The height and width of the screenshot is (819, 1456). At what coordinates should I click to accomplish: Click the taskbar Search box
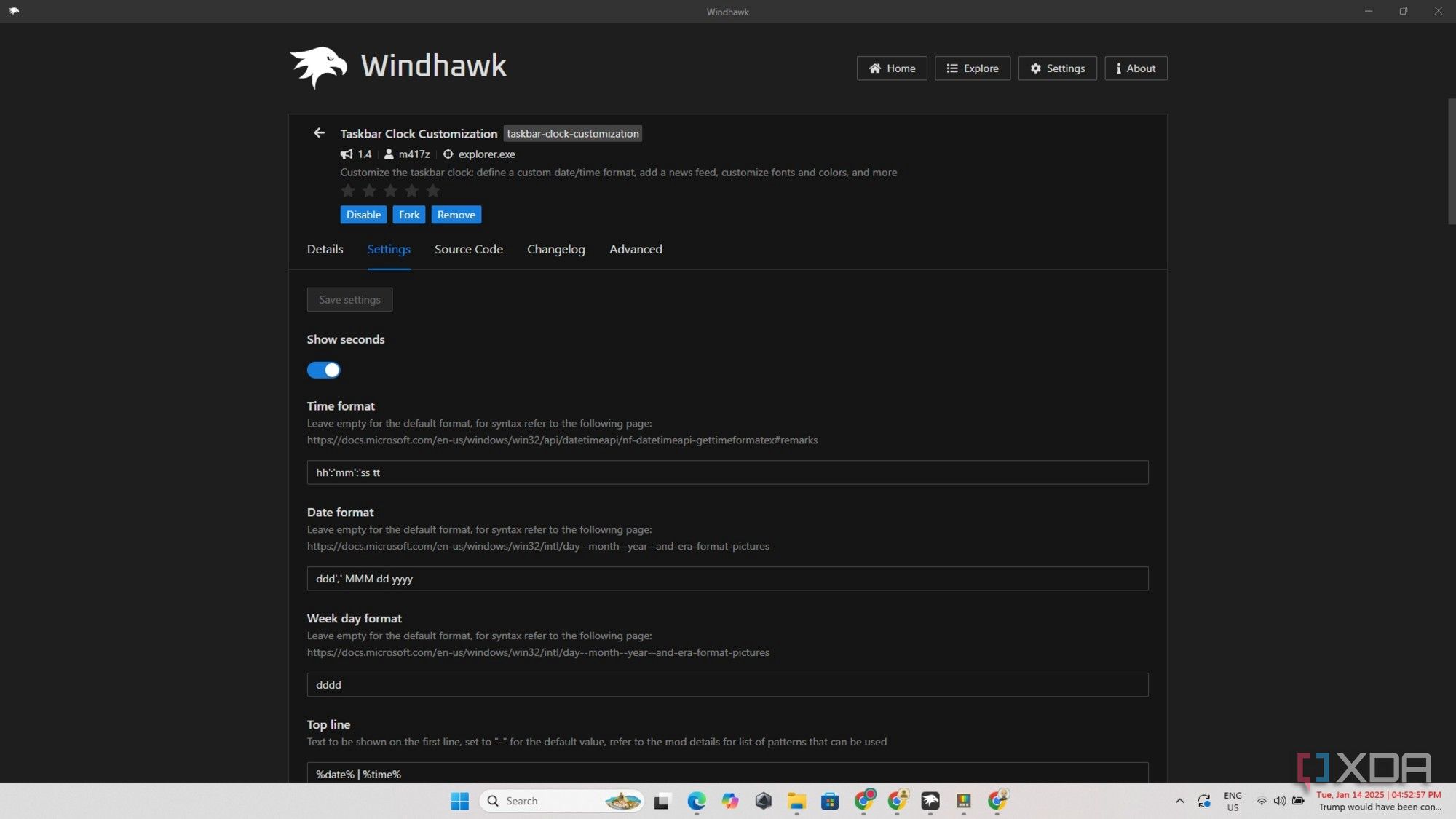(x=561, y=801)
